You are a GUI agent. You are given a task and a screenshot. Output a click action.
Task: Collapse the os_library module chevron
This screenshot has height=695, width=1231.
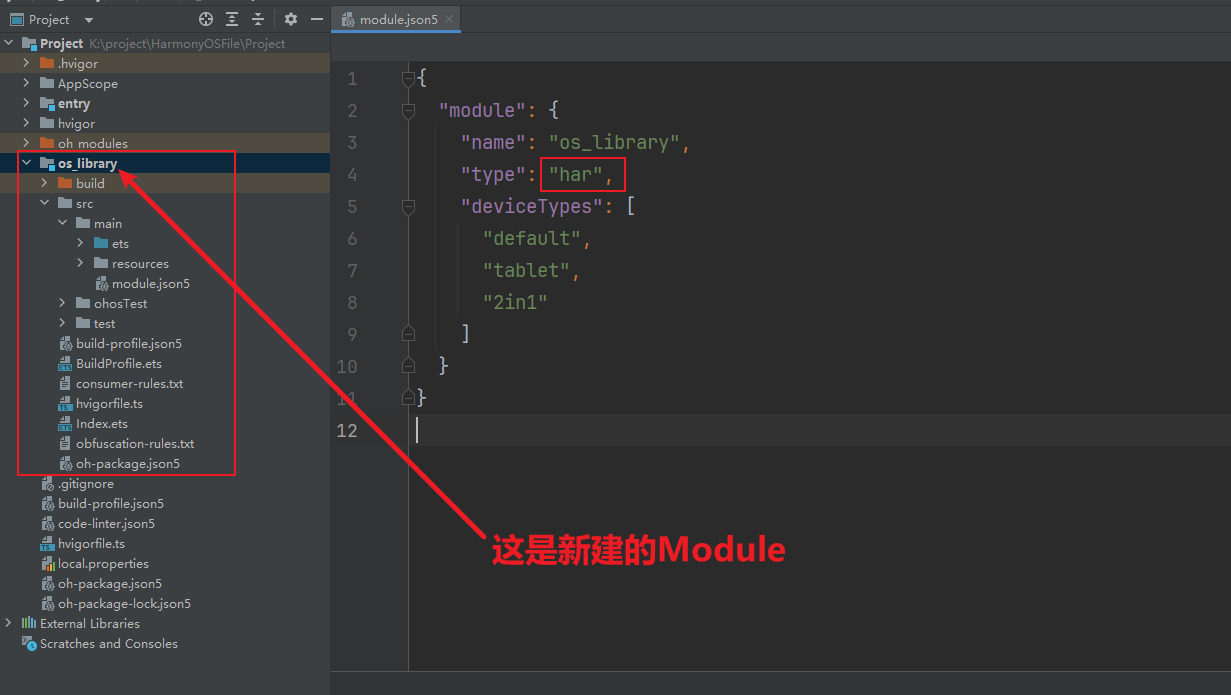pos(27,163)
